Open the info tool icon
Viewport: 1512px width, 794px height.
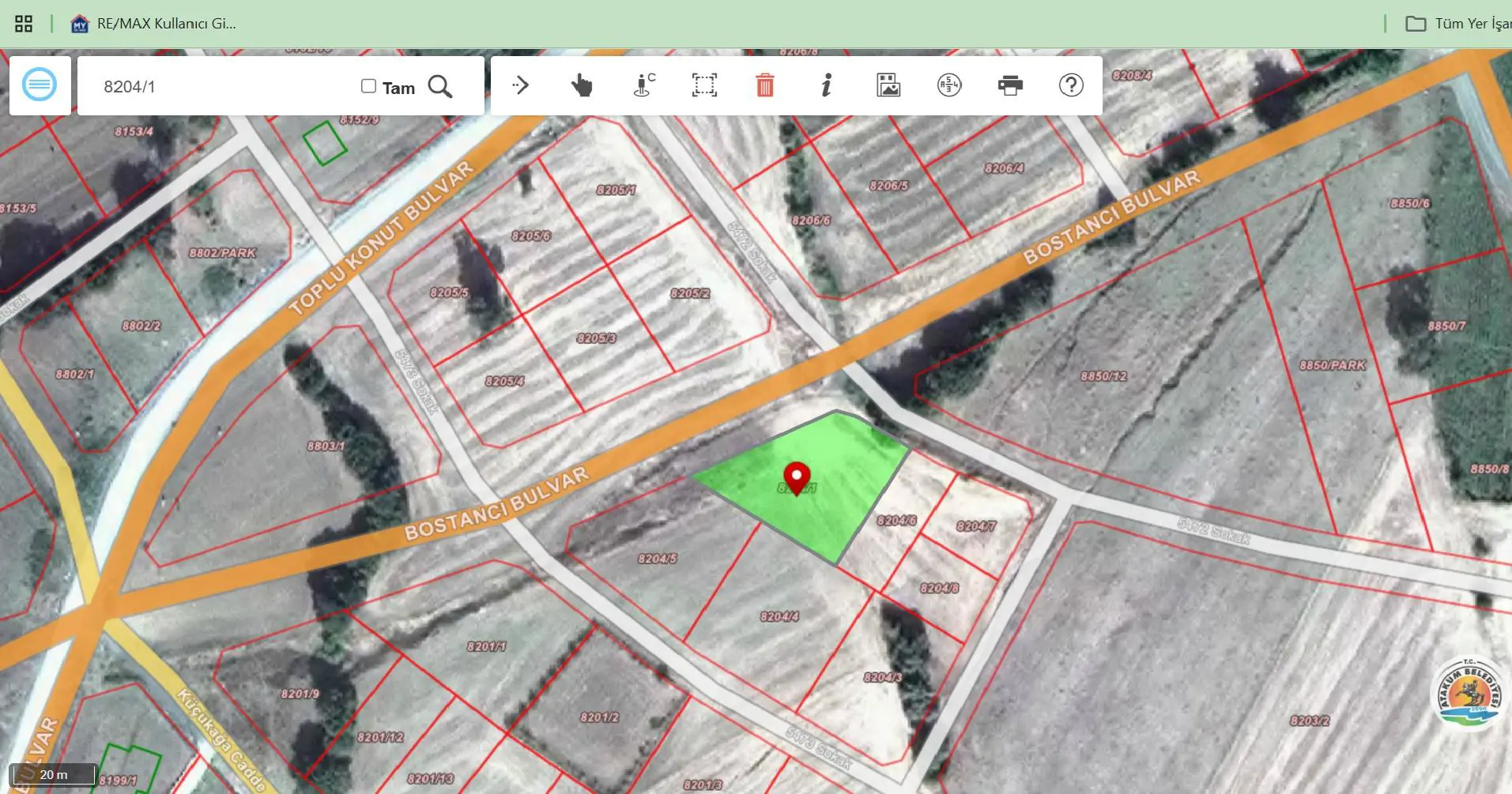[x=826, y=85]
